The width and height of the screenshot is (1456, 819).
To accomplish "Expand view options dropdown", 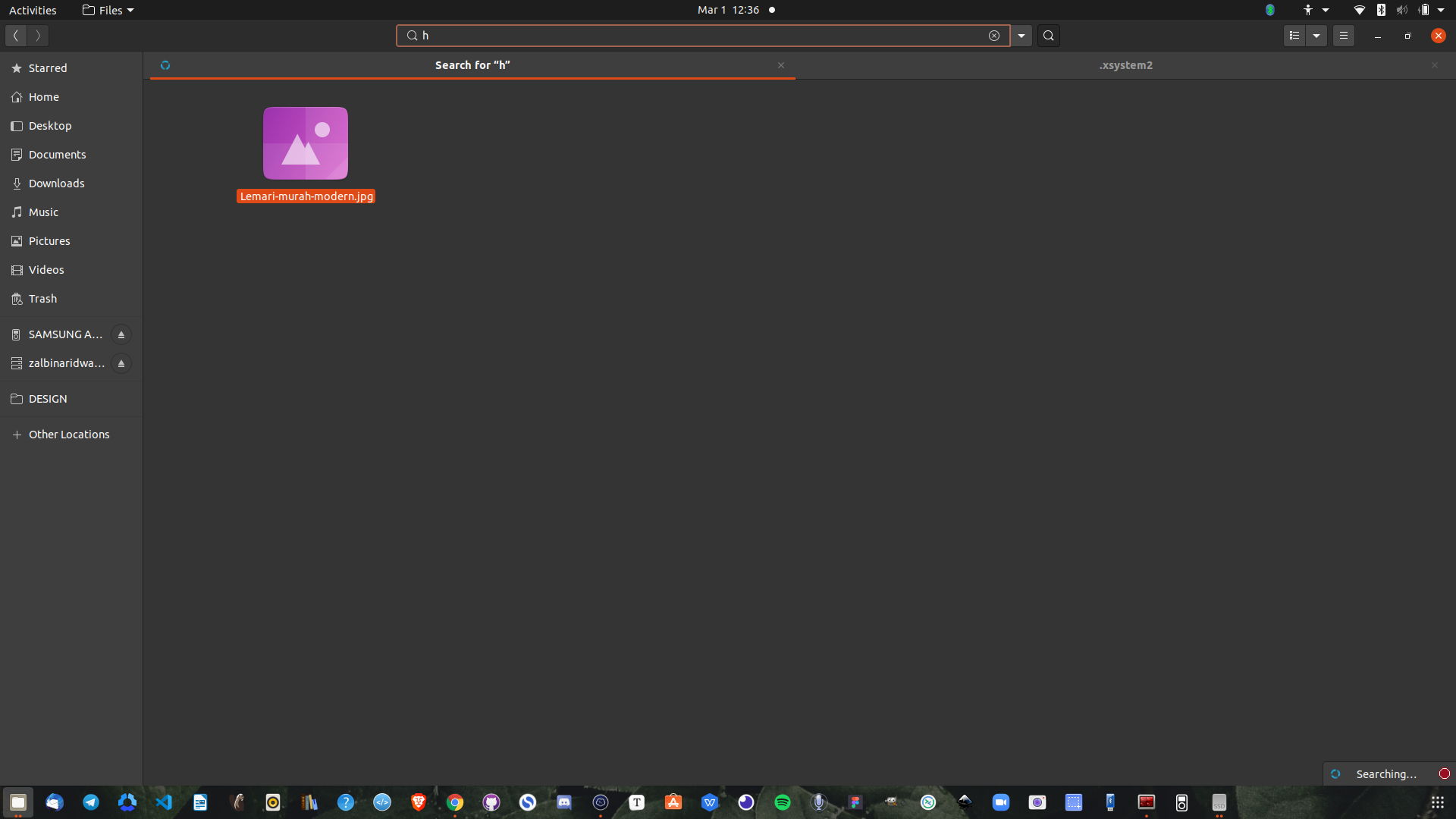I will click(x=1316, y=36).
